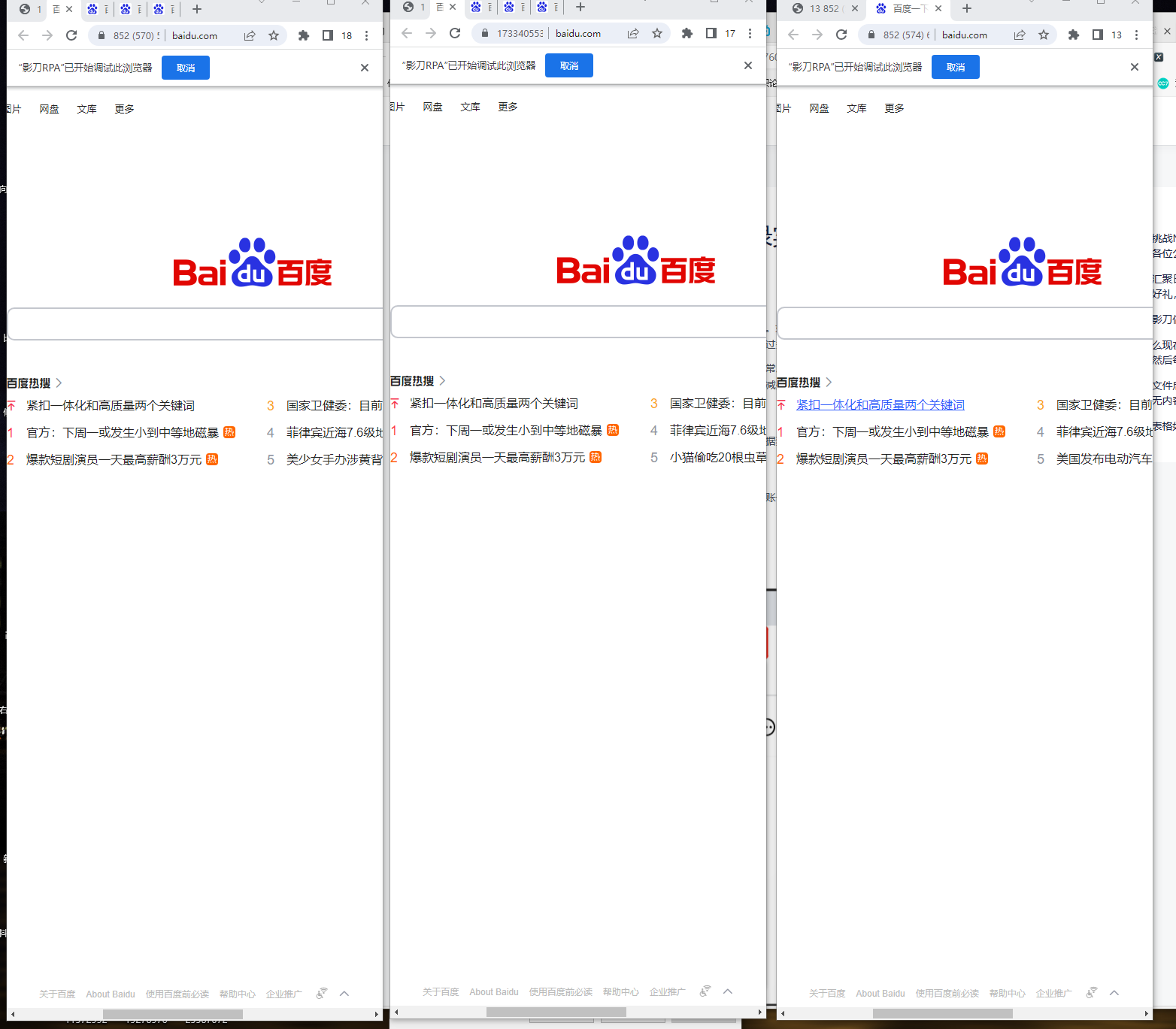Open the underlined 紧扣一体化和高质量两个关键词 link, right window
Image resolution: width=1176 pixels, height=1029 pixels.
pyautogui.click(x=880, y=405)
